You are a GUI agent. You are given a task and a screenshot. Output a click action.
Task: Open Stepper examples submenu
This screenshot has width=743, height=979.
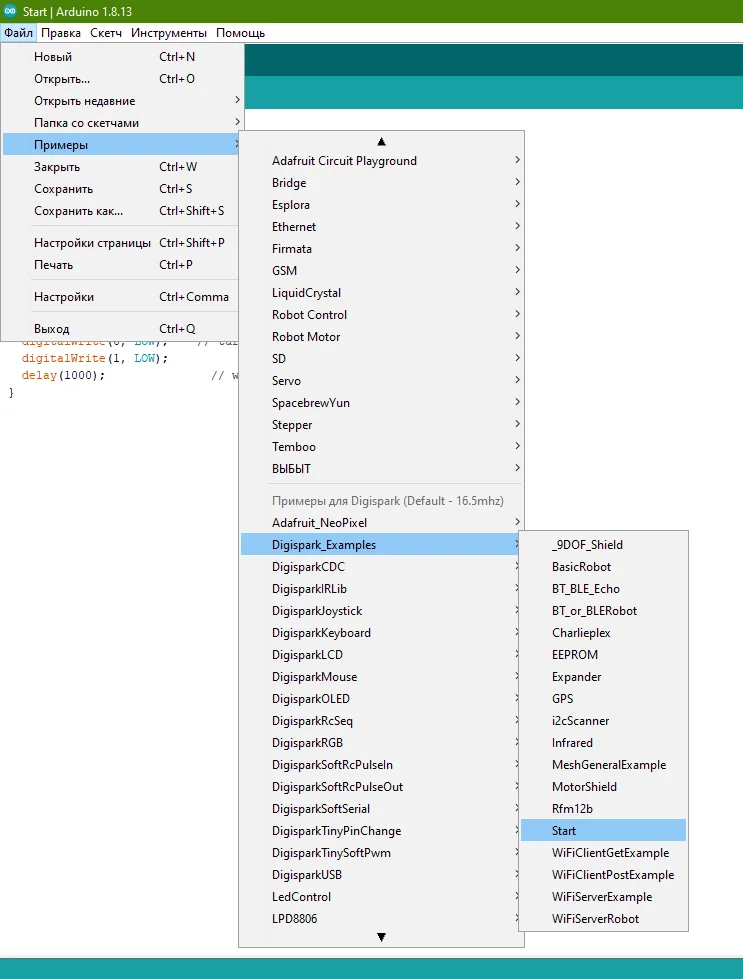click(x=381, y=425)
